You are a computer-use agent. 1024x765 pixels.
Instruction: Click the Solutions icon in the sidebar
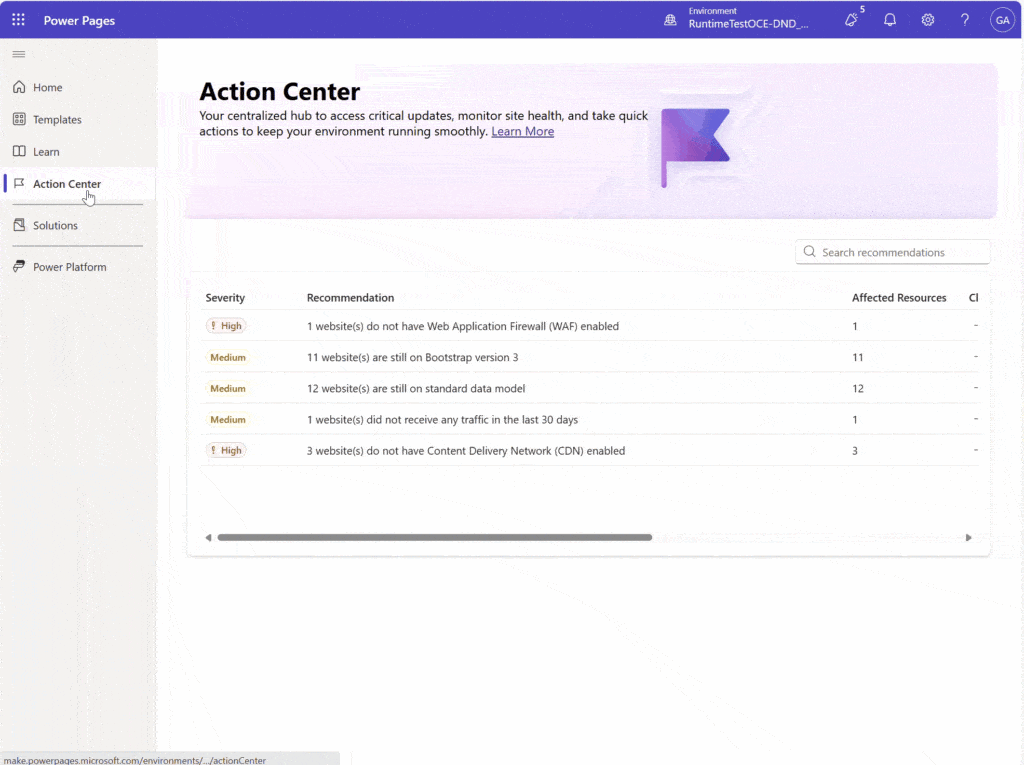19,225
